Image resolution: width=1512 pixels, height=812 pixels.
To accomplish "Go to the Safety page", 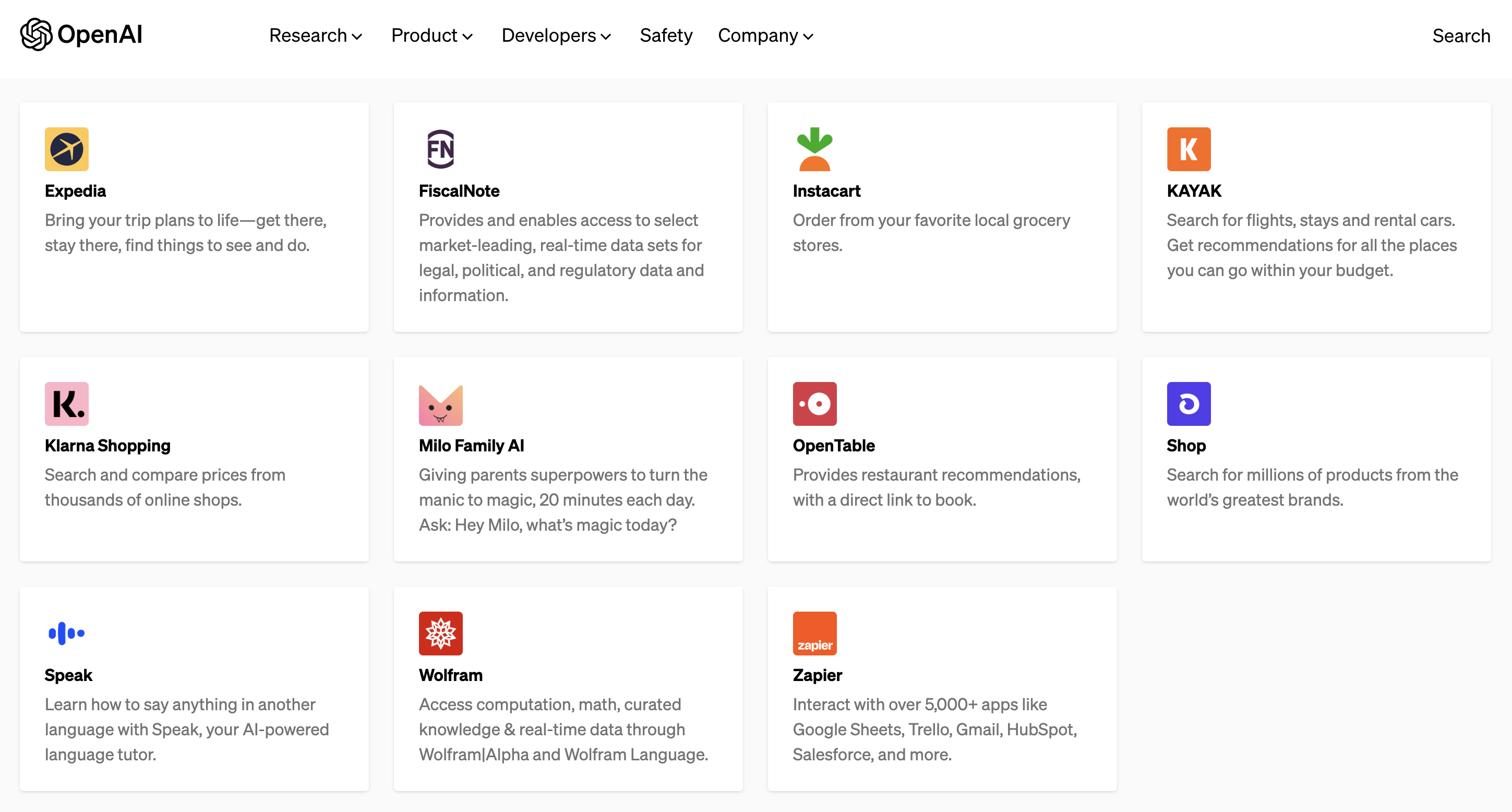I will point(666,36).
